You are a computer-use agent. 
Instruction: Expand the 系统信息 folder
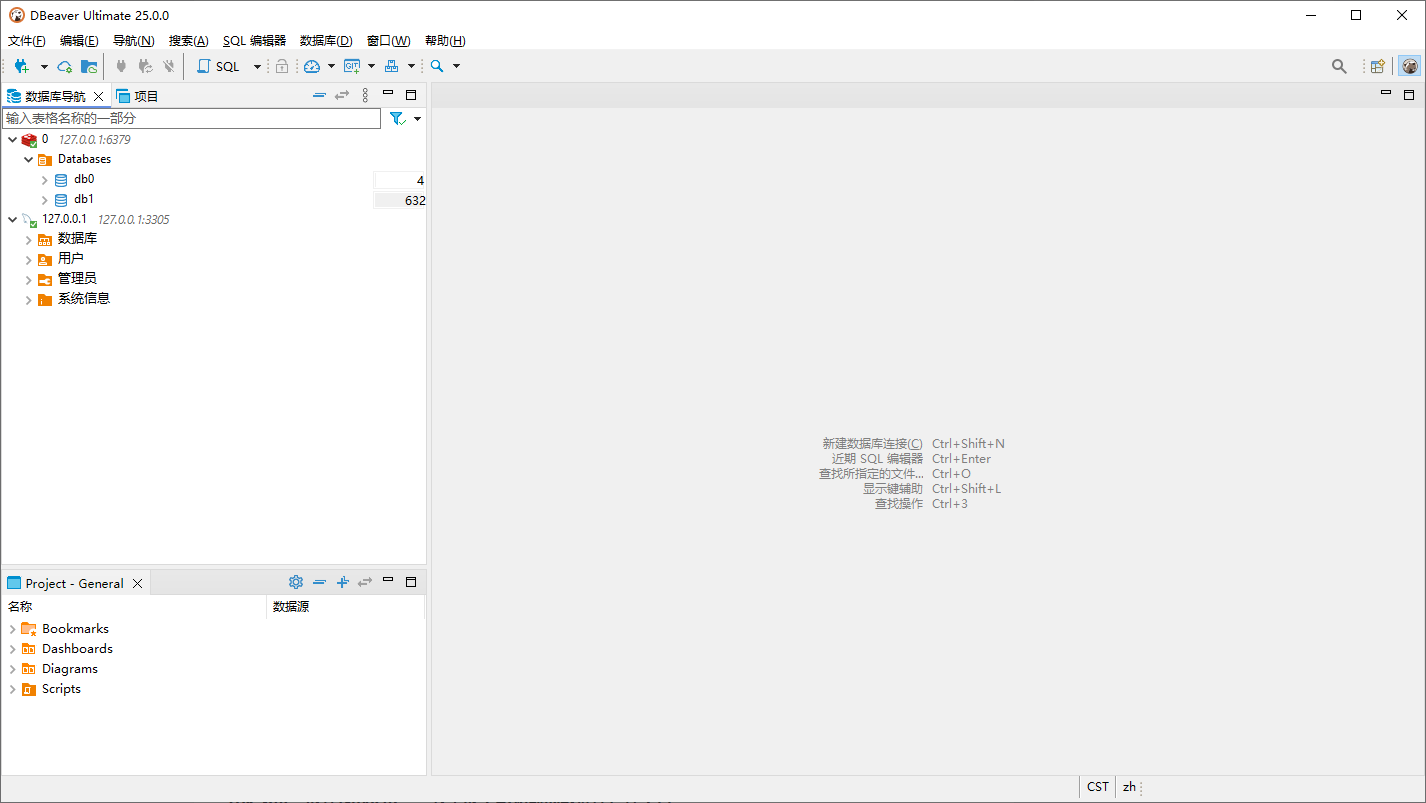[28, 300]
